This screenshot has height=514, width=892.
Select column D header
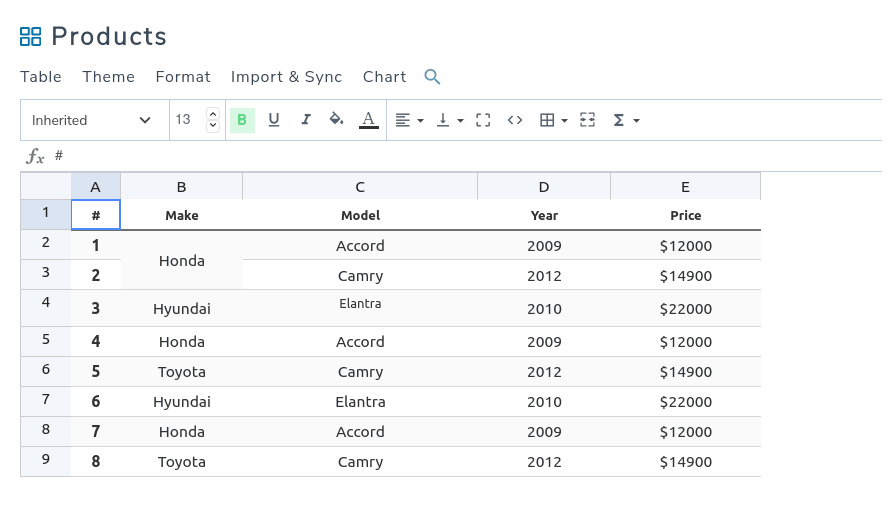point(544,186)
